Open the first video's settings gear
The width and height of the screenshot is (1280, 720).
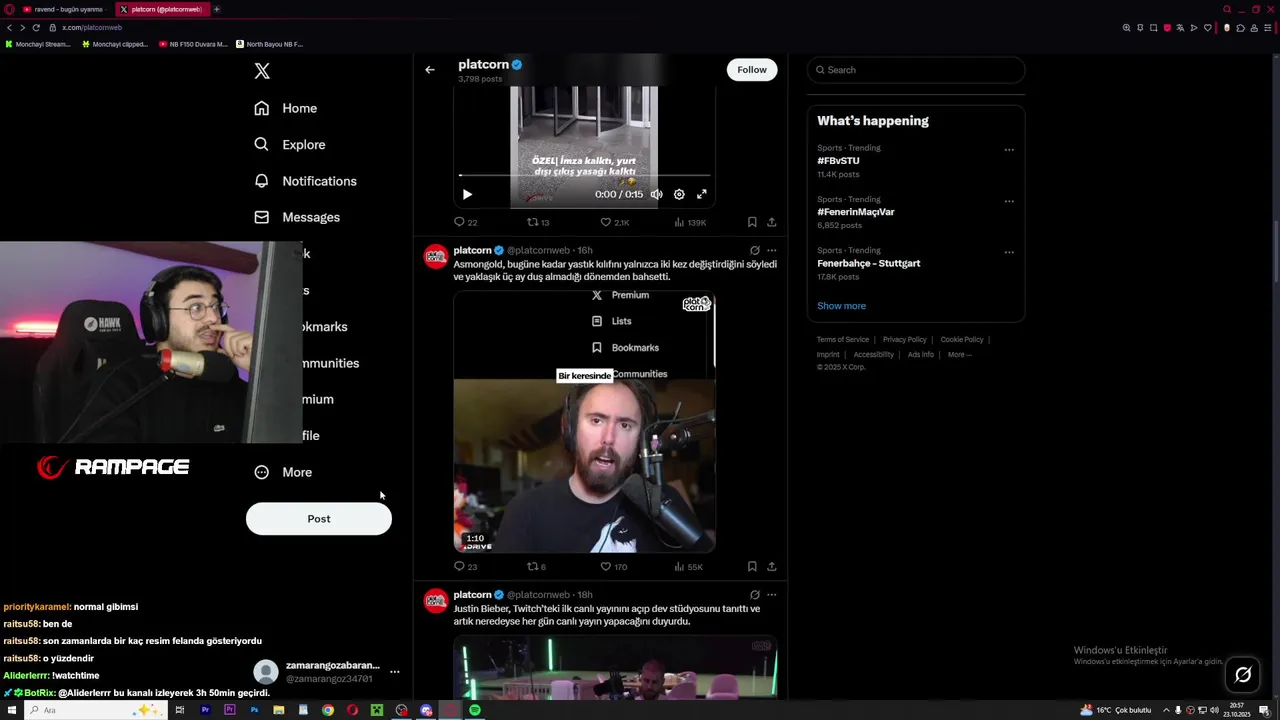[679, 194]
